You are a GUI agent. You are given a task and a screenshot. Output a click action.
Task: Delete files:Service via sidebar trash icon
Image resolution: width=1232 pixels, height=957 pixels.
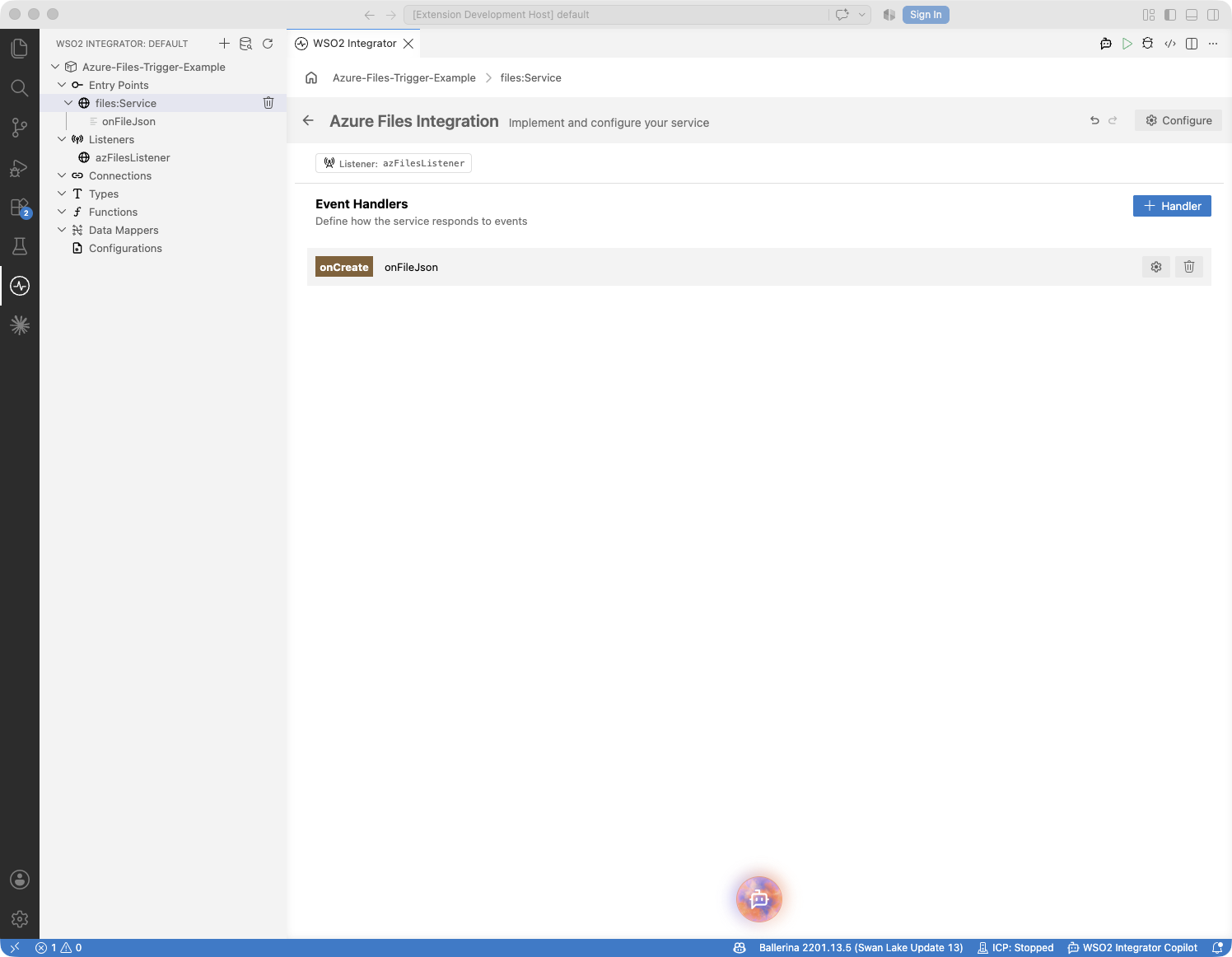tap(268, 103)
